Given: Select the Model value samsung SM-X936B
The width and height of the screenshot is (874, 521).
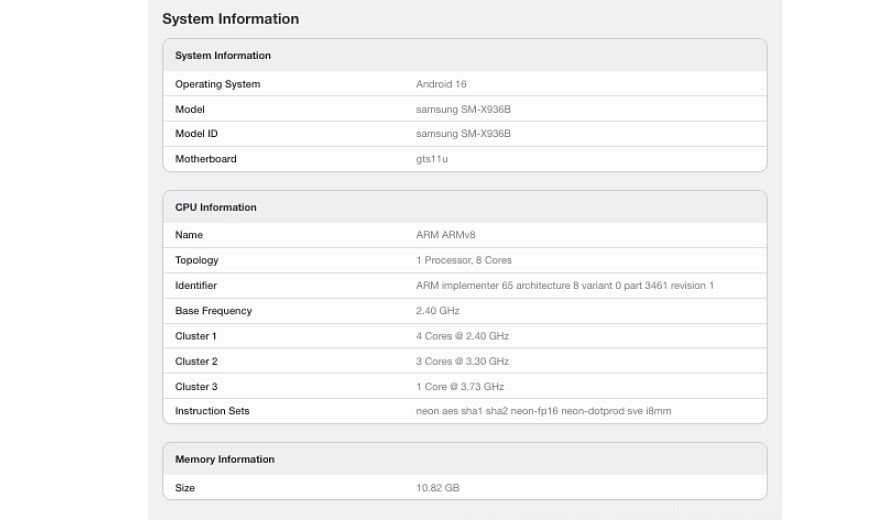Looking at the screenshot, I should click(463, 109).
